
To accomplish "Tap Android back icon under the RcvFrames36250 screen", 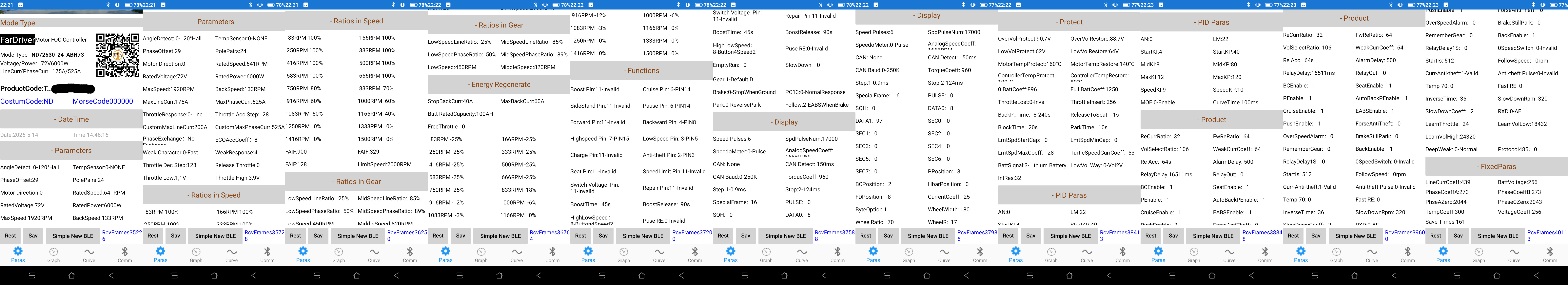I will click(396, 275).
